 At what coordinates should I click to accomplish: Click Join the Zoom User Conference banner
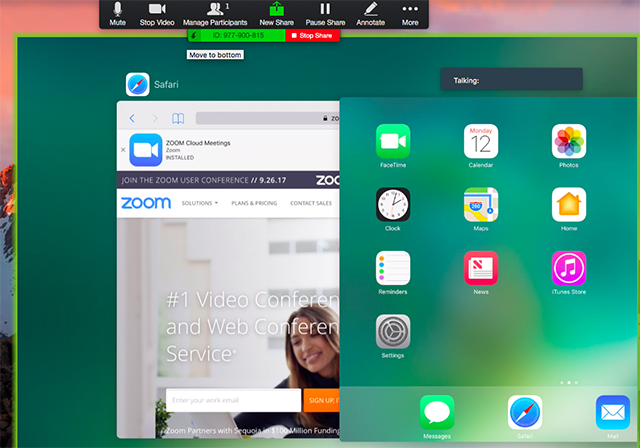pos(228,180)
